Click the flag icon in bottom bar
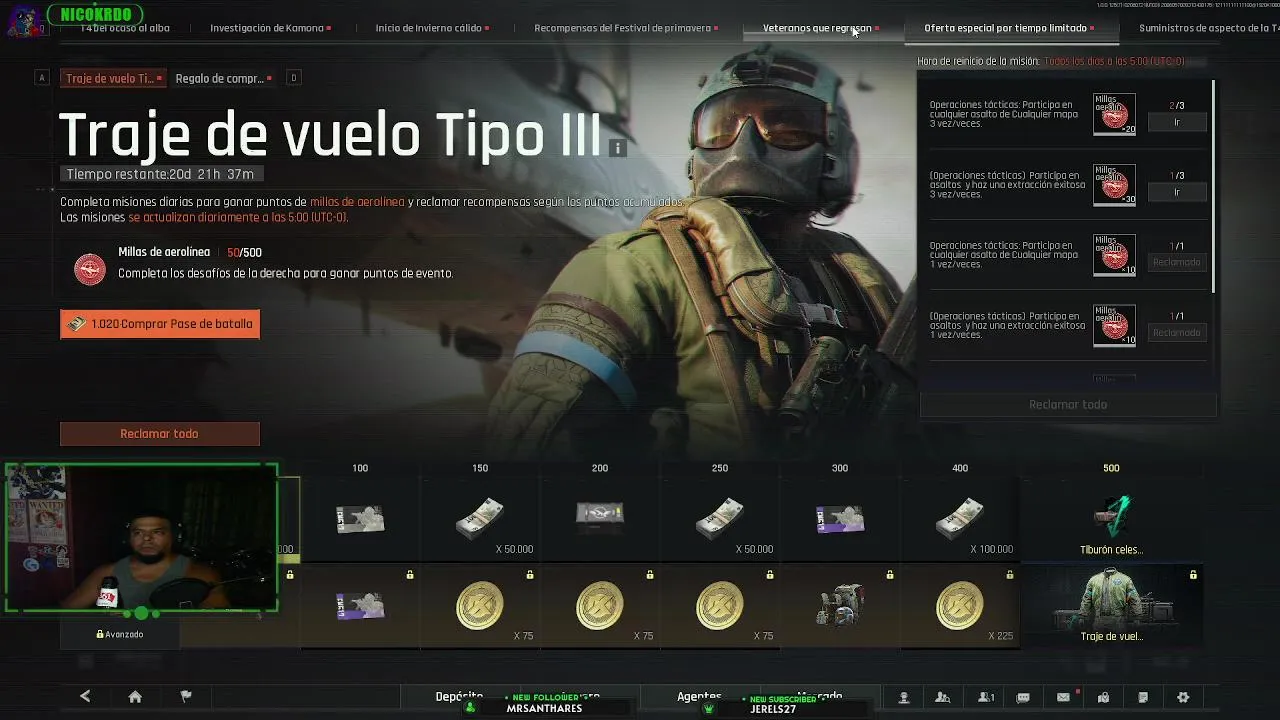Image resolution: width=1280 pixels, height=720 pixels. (x=186, y=697)
